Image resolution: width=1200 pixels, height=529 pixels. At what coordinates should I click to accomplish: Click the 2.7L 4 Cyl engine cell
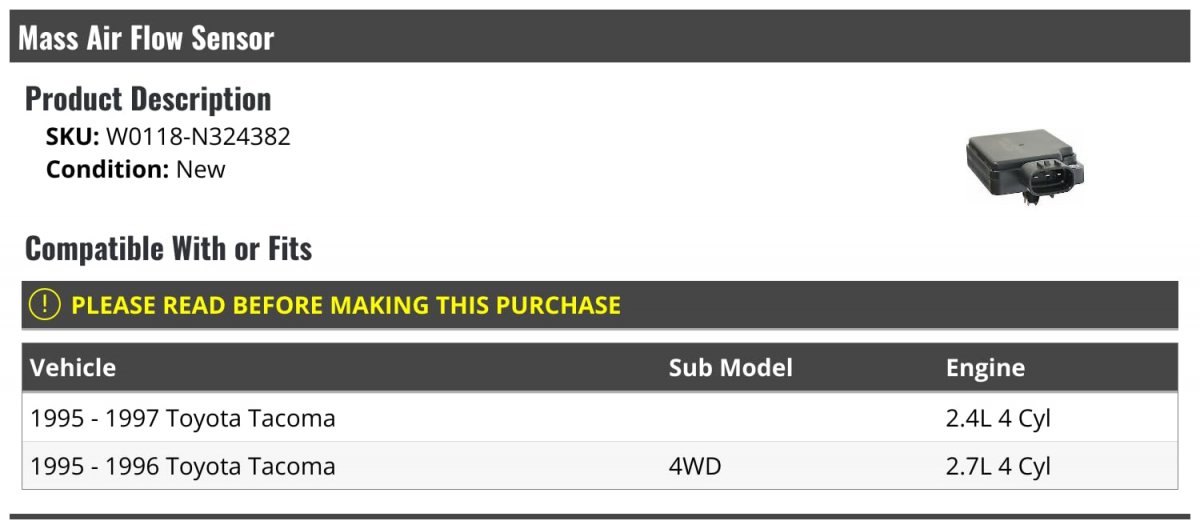(998, 466)
